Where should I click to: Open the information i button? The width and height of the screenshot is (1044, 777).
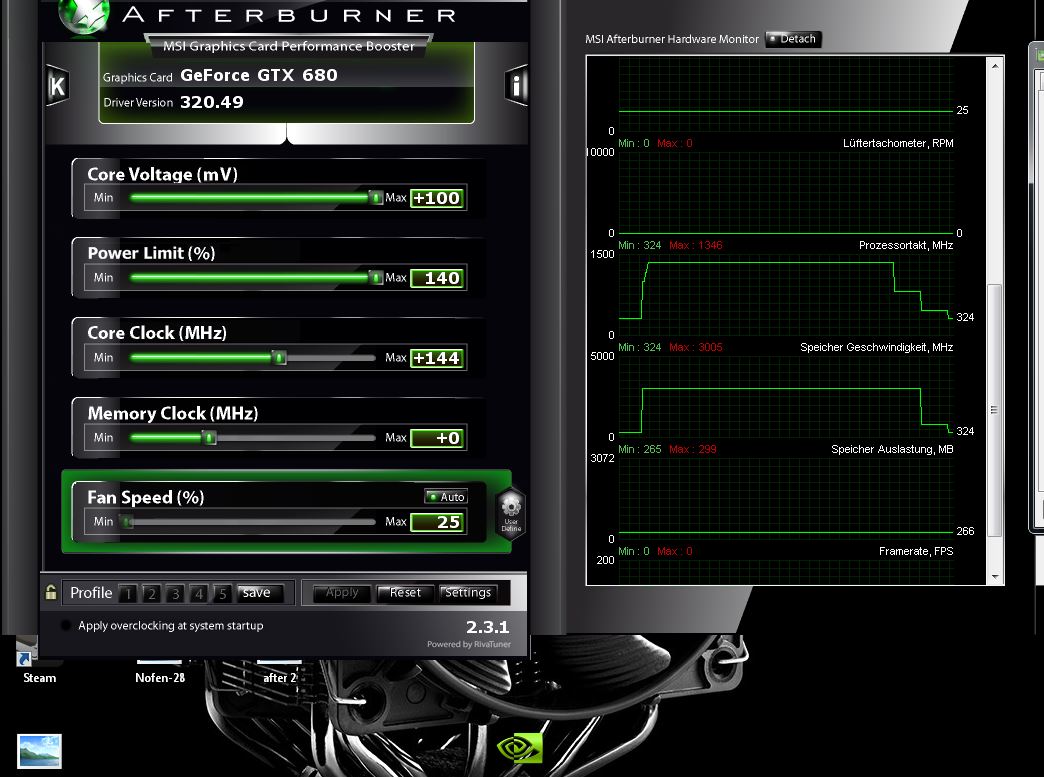pyautogui.click(x=517, y=85)
